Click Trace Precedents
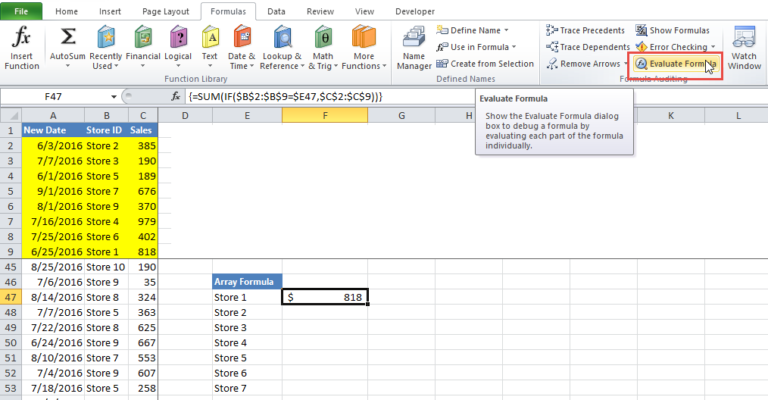768x400 pixels. (585, 31)
